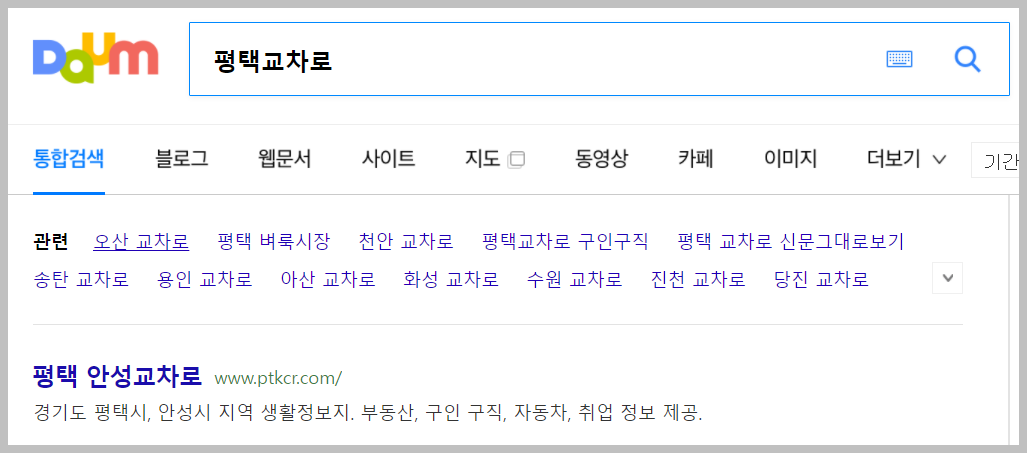Open related search 송탄 교차로

[81, 280]
